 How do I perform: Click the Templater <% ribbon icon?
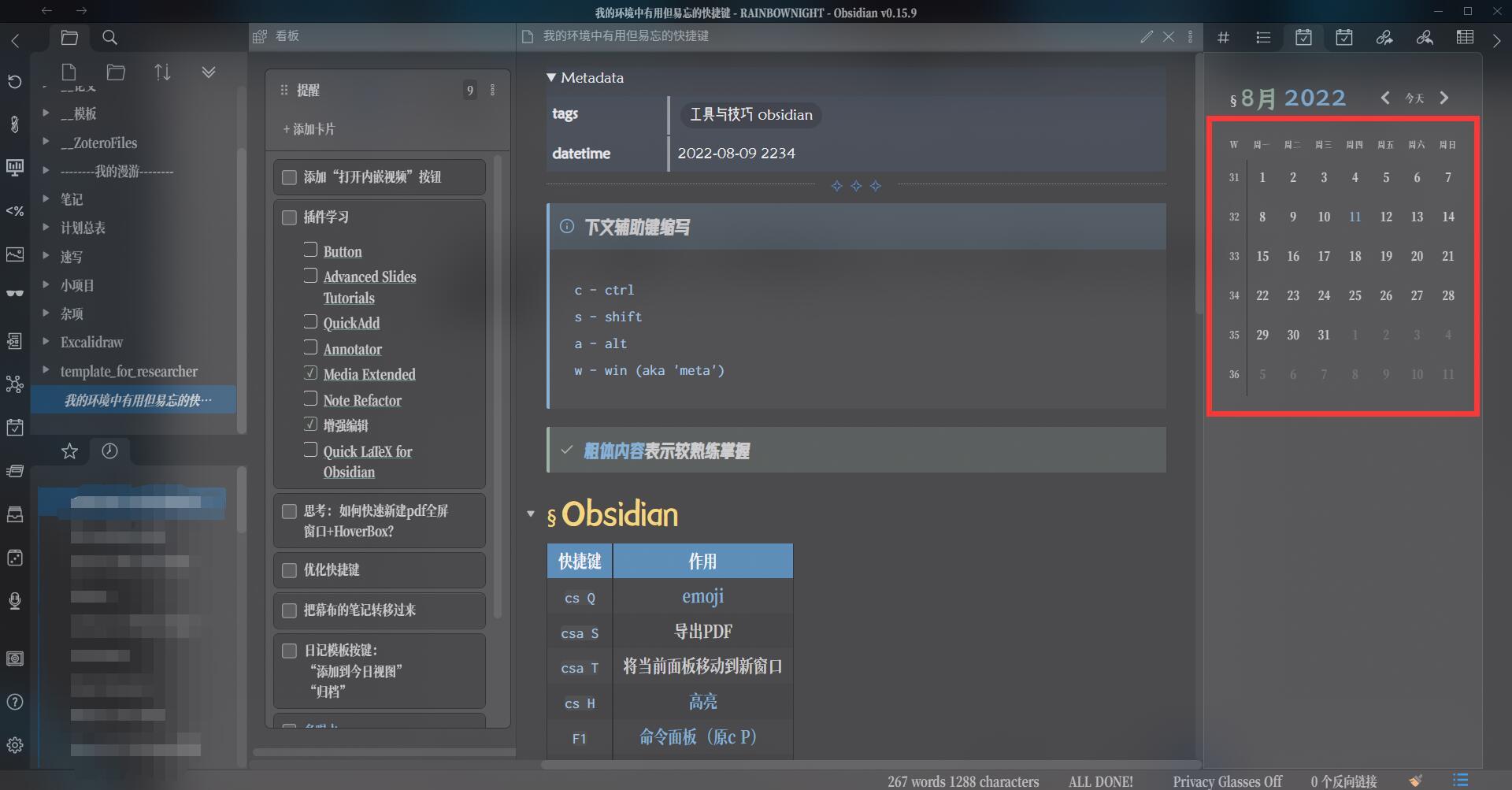[x=15, y=210]
